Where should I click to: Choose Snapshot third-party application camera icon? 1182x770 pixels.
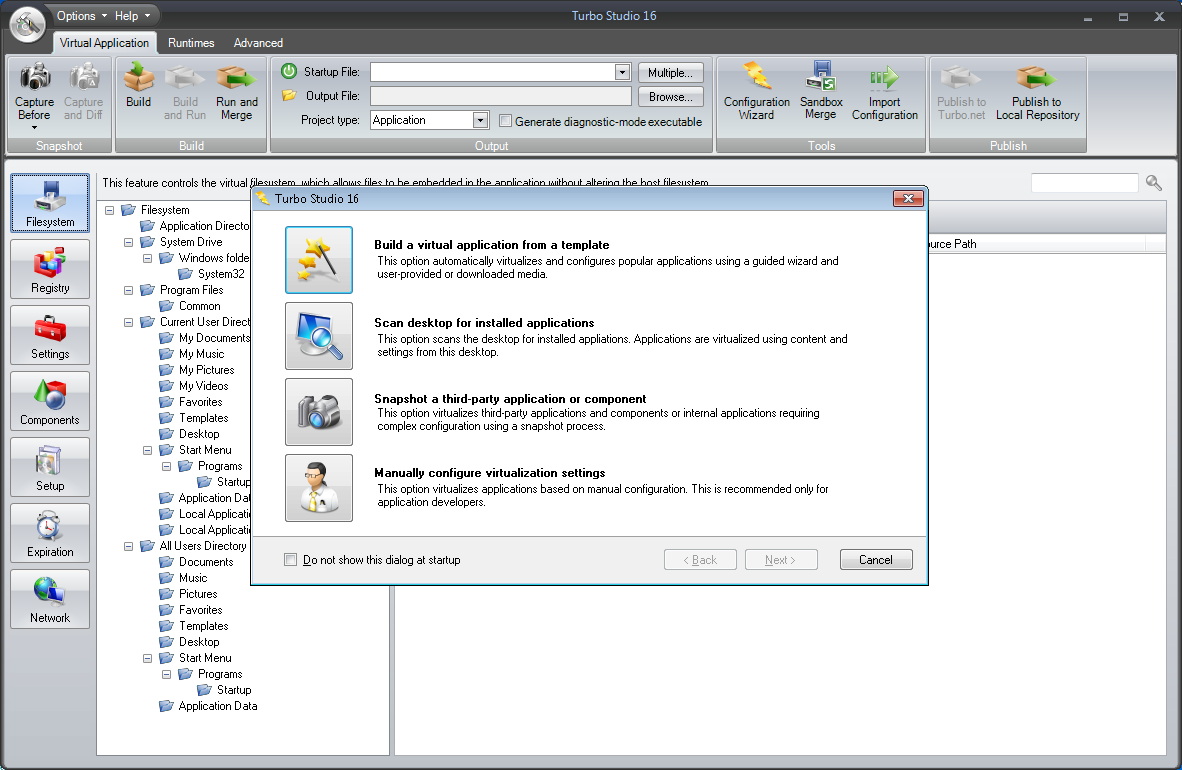(x=319, y=412)
